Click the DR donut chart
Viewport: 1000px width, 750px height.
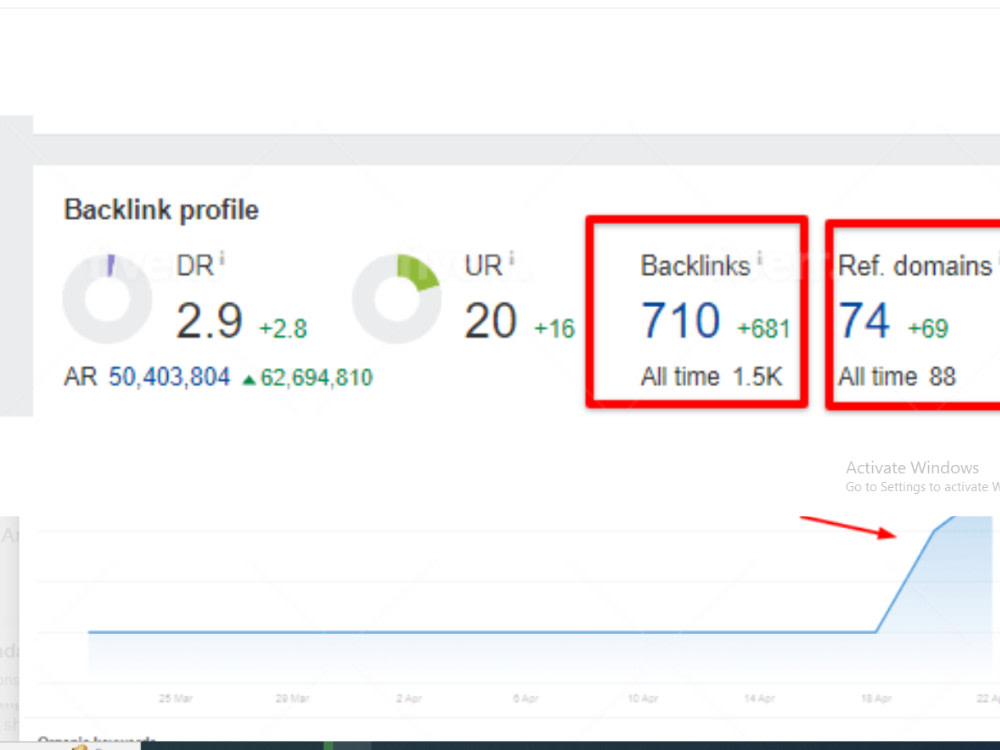coord(107,298)
